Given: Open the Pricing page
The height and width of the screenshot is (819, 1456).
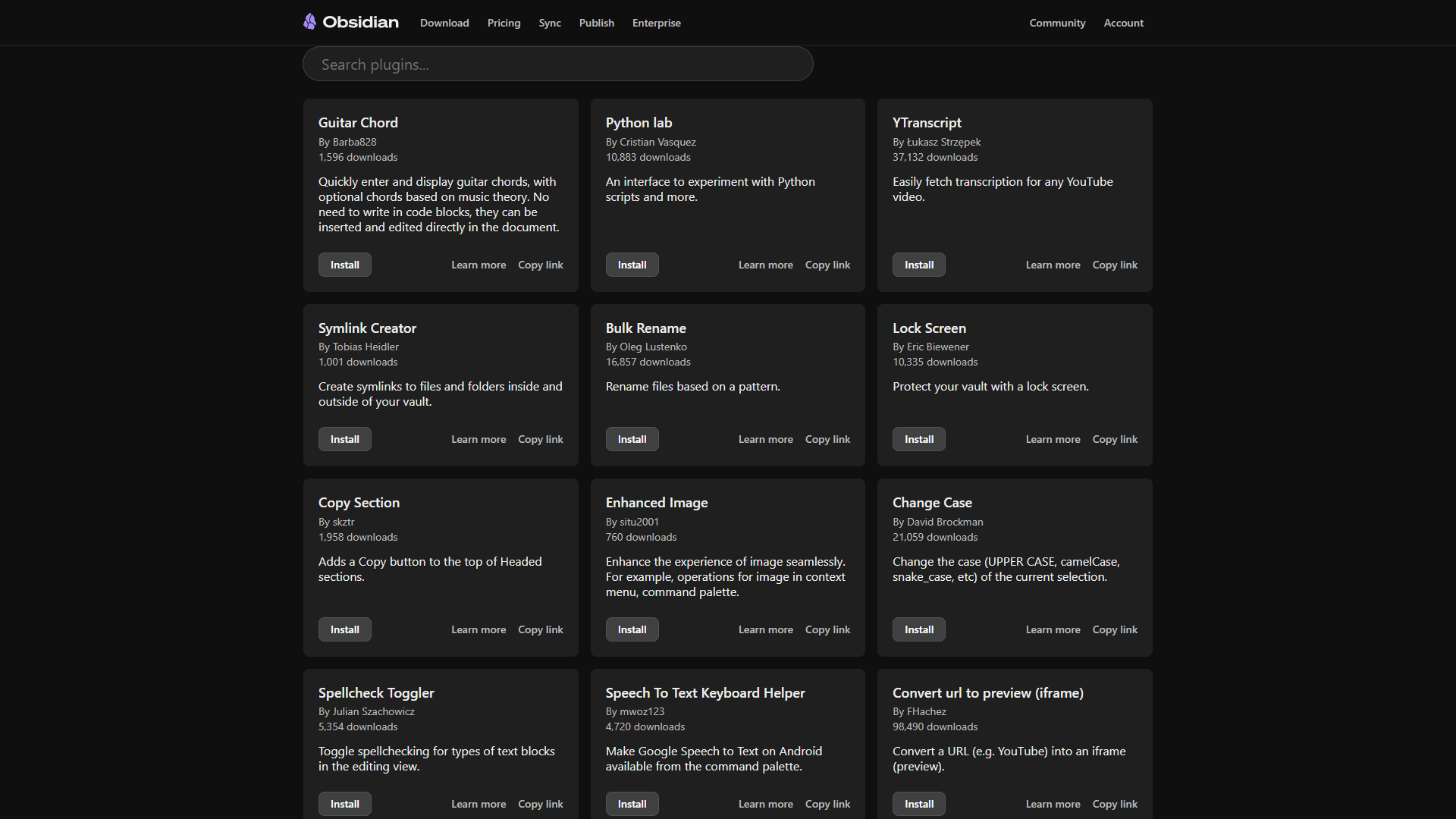Looking at the screenshot, I should 504,23.
